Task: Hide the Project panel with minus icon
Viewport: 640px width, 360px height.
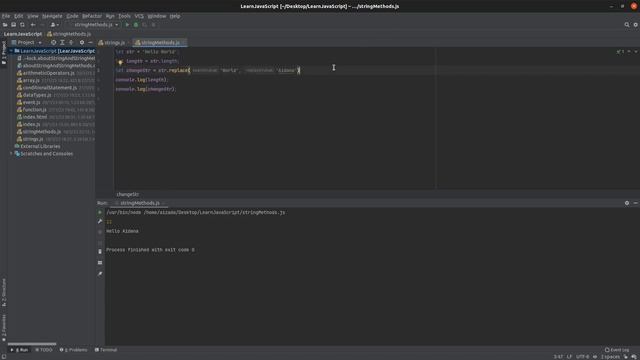Action: tap(90, 42)
